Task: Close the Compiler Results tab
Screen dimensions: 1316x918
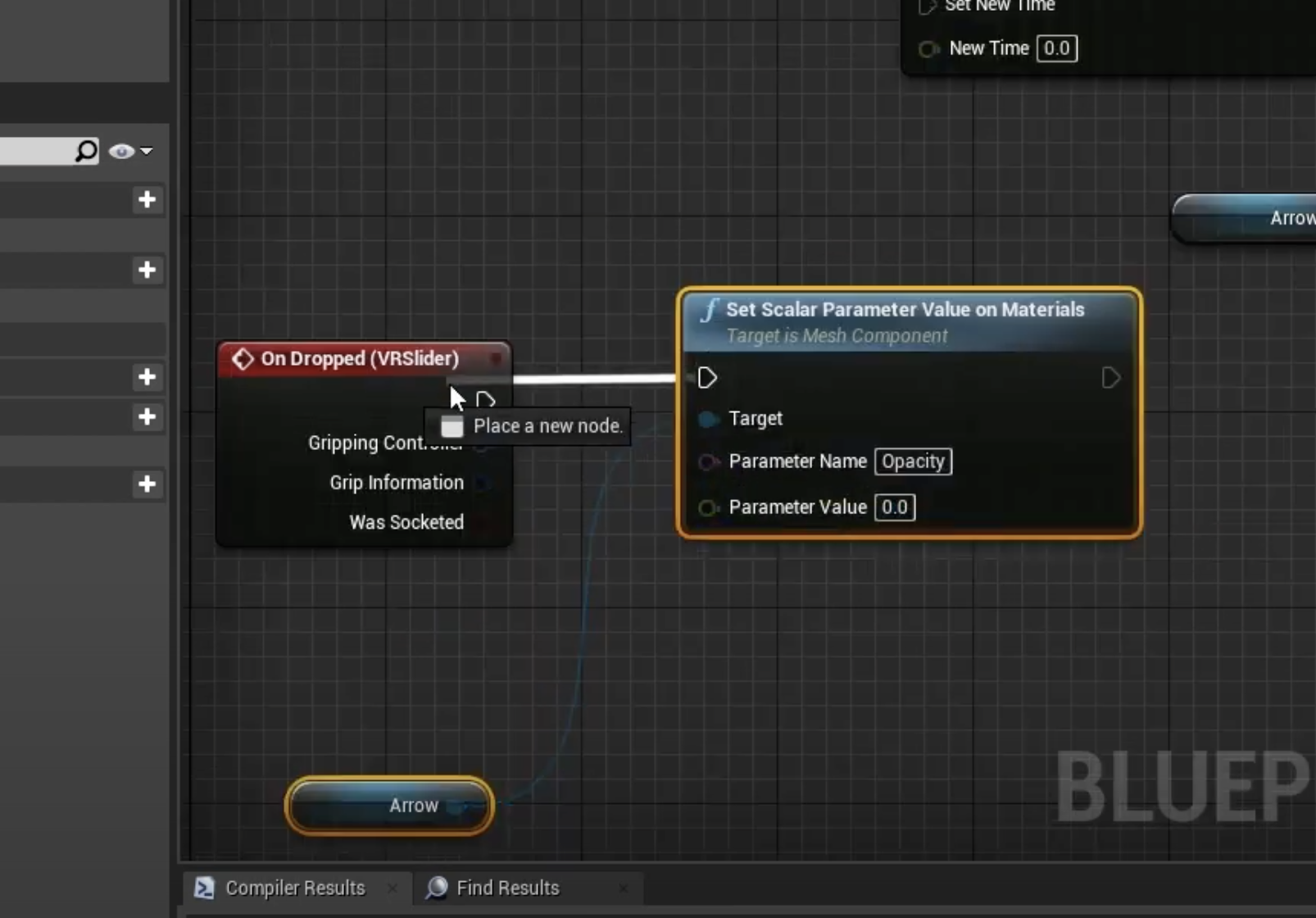Action: click(x=393, y=888)
